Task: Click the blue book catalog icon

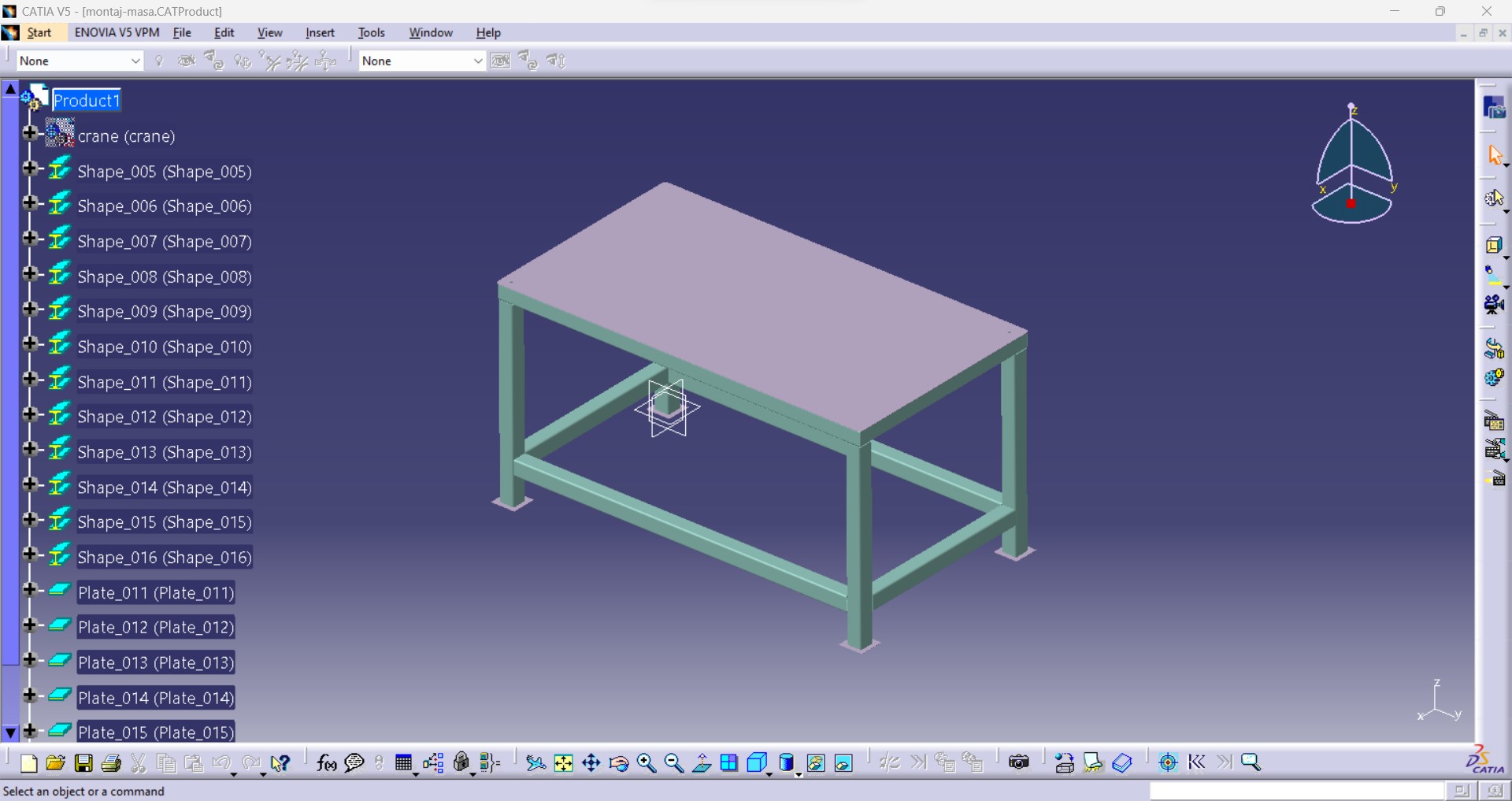Action: (1122, 762)
